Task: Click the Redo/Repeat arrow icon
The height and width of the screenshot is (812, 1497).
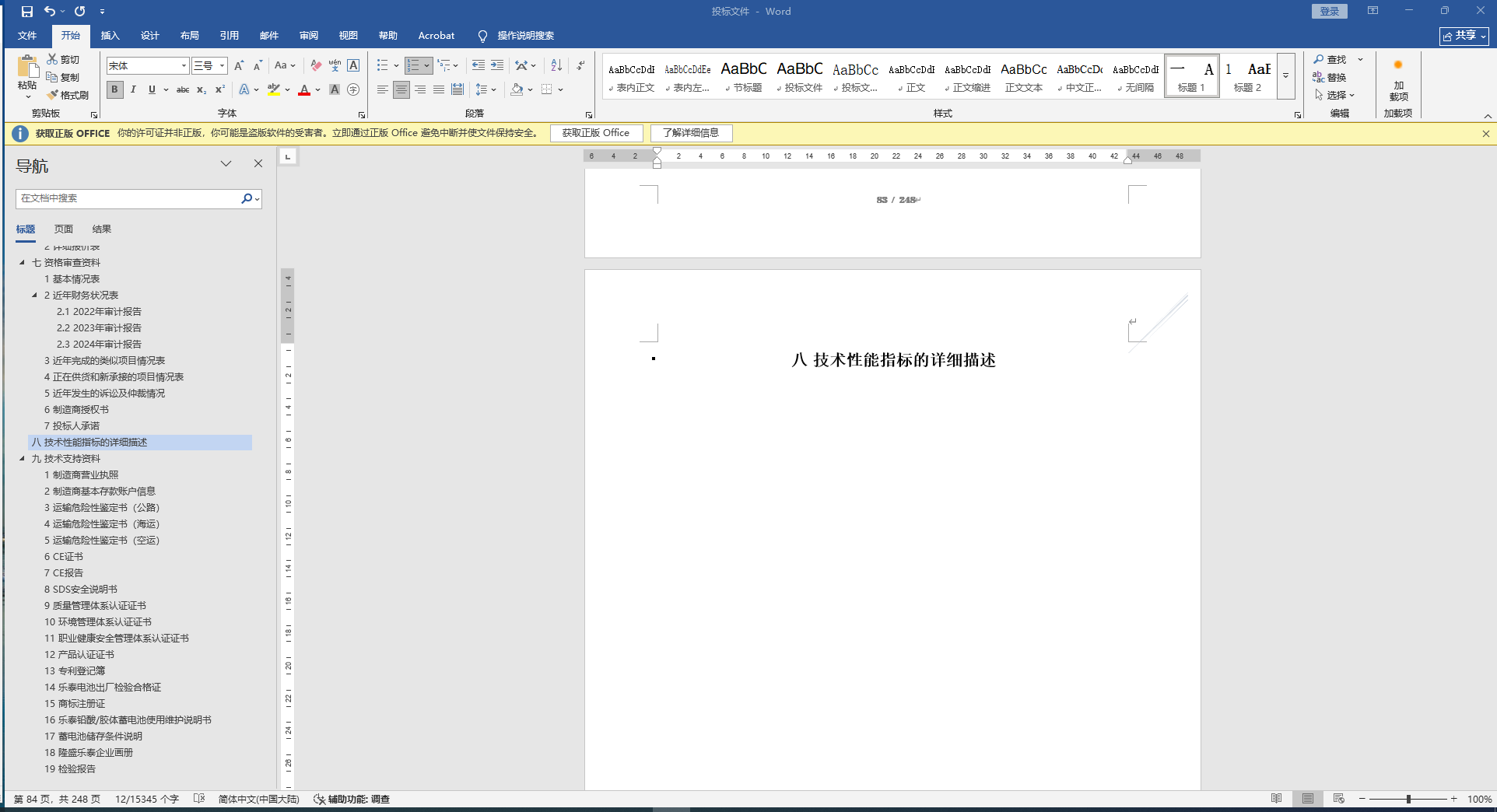Action: pos(79,12)
